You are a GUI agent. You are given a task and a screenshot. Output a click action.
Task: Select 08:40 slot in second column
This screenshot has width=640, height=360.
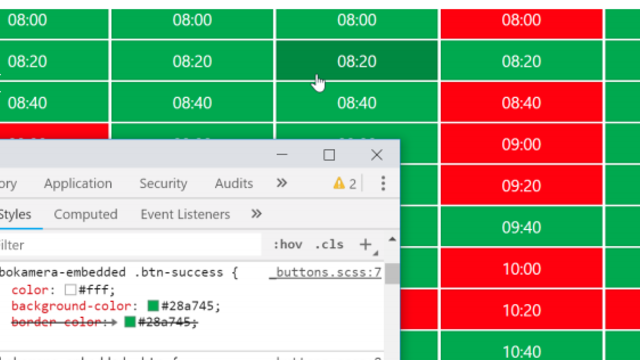tap(192, 102)
